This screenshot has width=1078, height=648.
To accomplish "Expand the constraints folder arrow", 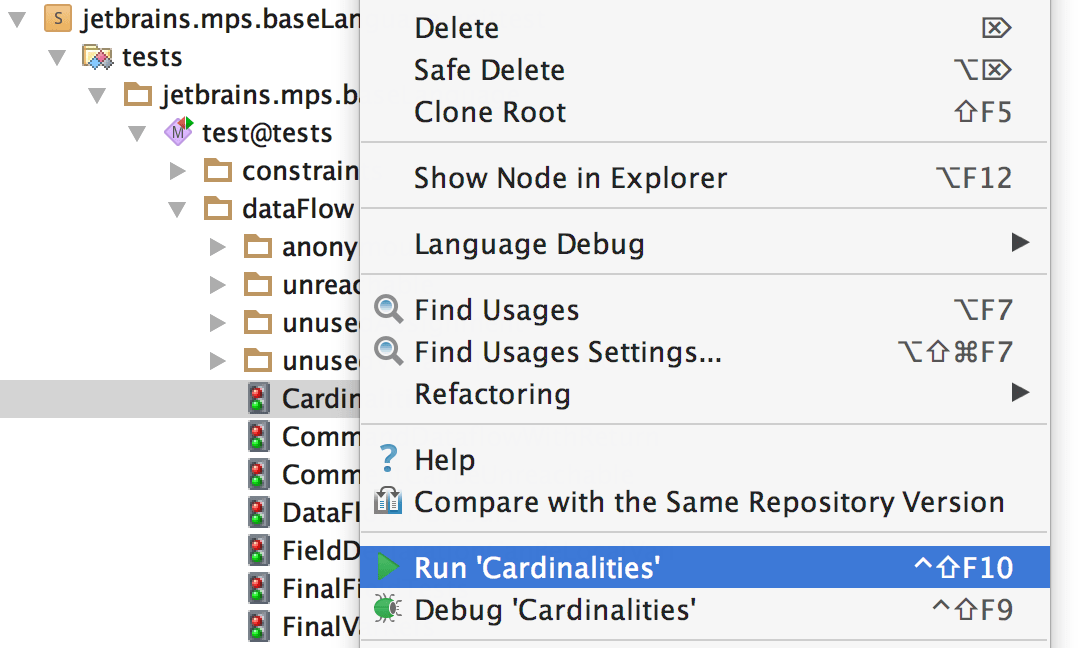I will coord(178,171).
